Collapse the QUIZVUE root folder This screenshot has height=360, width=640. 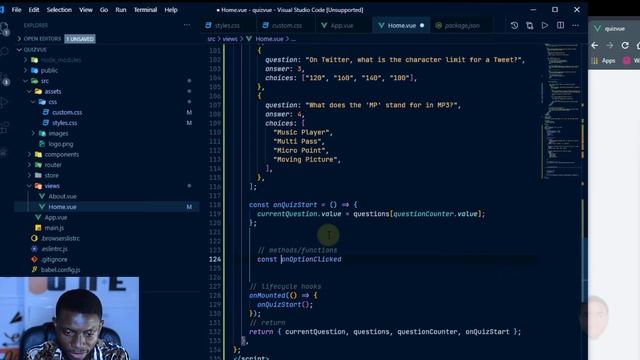pyautogui.click(x=35, y=49)
